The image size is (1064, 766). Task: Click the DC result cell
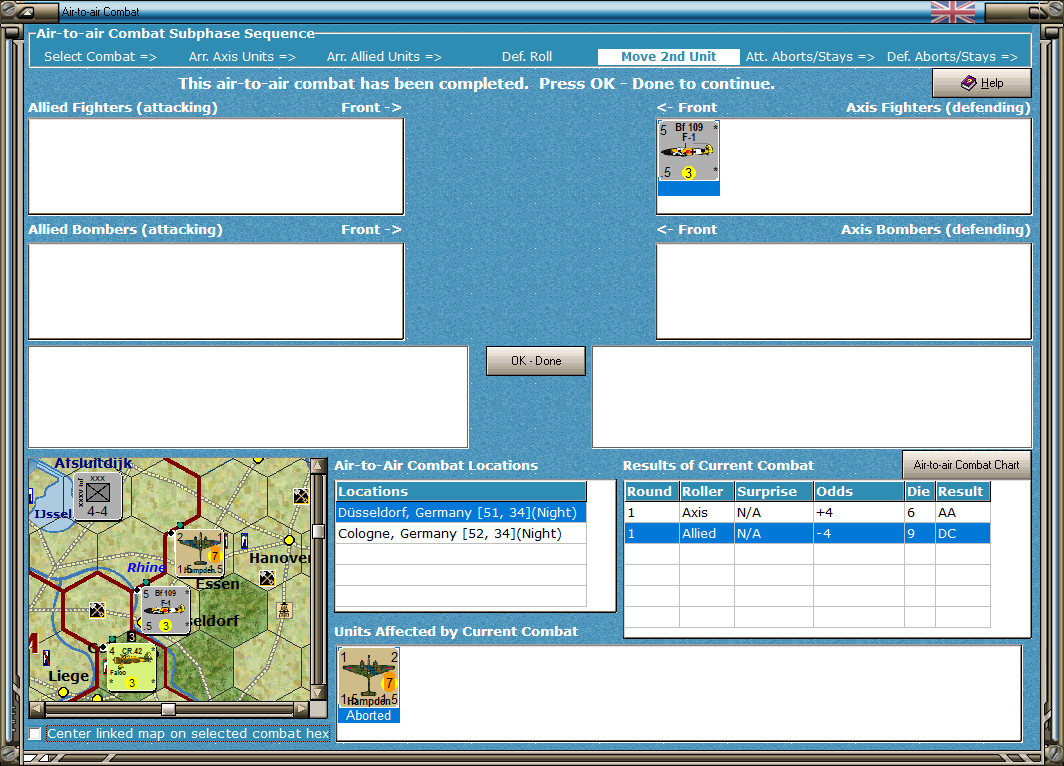(962, 533)
